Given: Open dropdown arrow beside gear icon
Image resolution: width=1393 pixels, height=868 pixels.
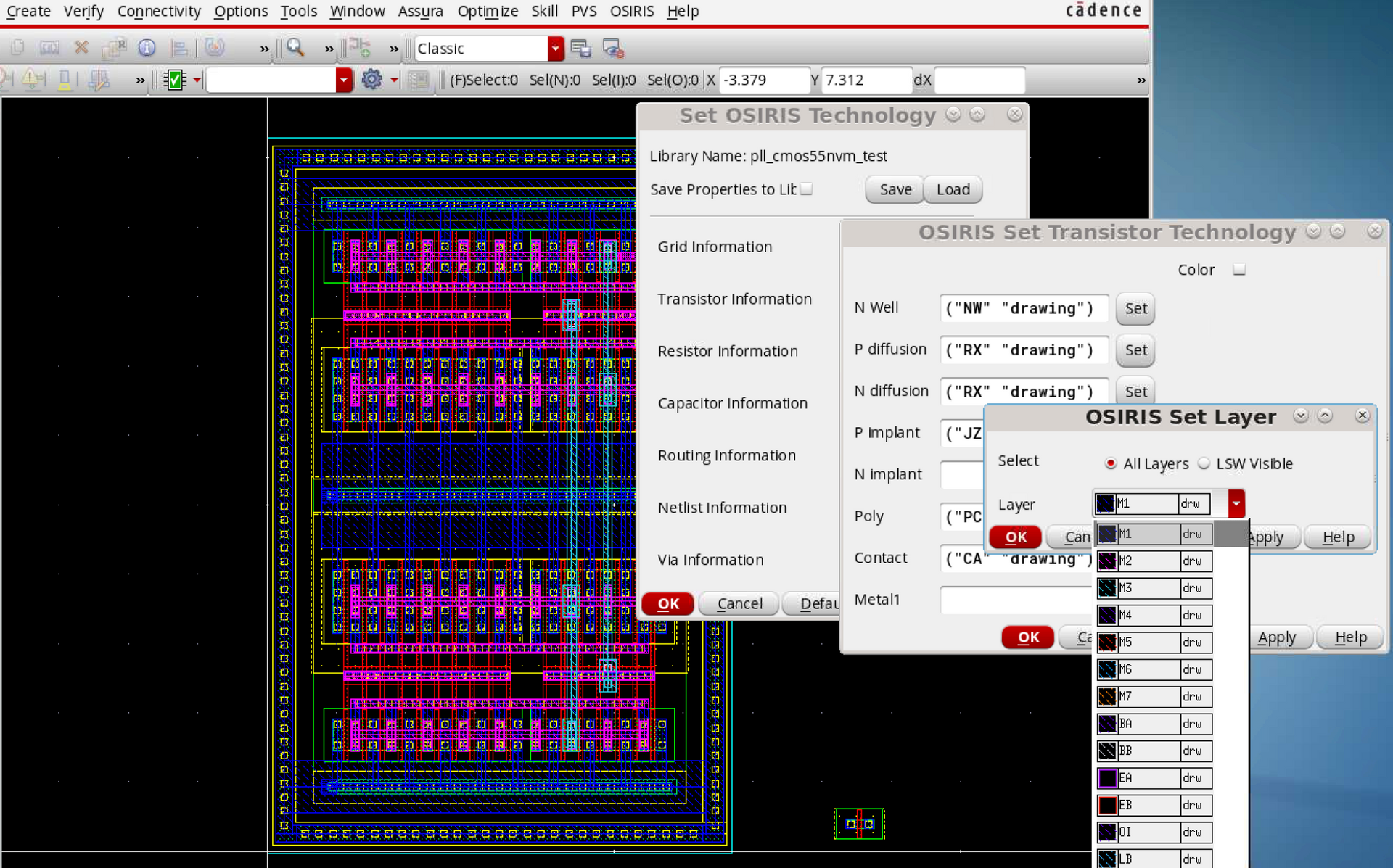Looking at the screenshot, I should 394,80.
